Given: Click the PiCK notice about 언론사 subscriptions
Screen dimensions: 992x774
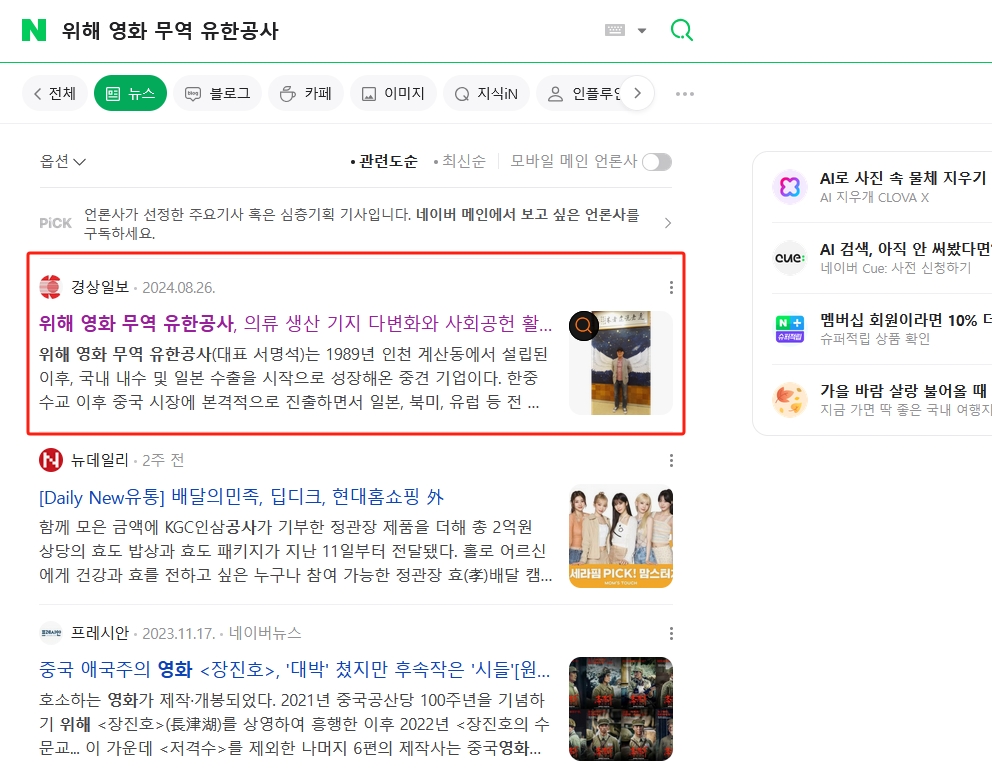Looking at the screenshot, I should pyautogui.click(x=362, y=223).
